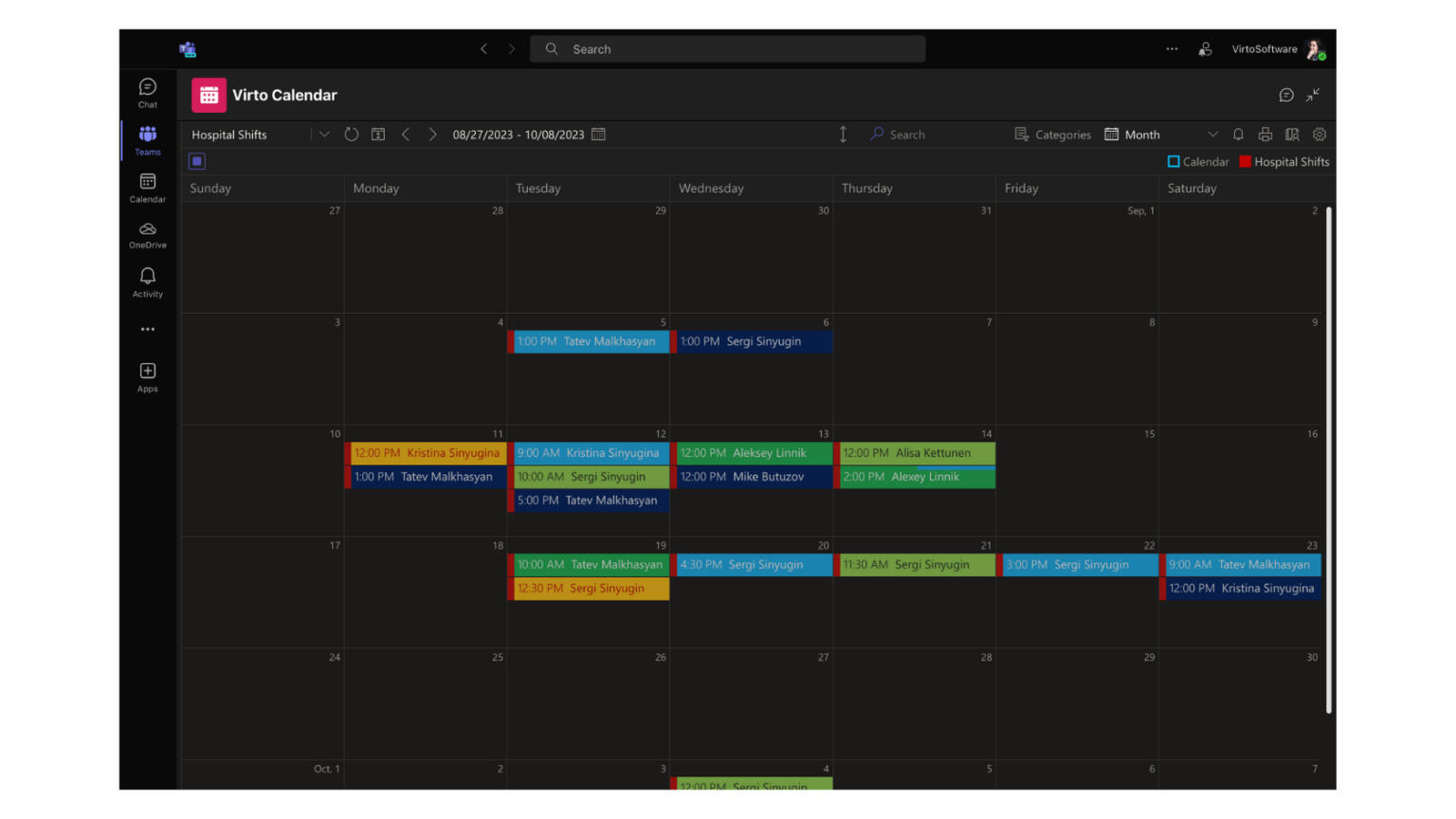This screenshot has height=819, width=1456.
Task: Click the vertical resize arrows icon
Action: [x=843, y=134]
